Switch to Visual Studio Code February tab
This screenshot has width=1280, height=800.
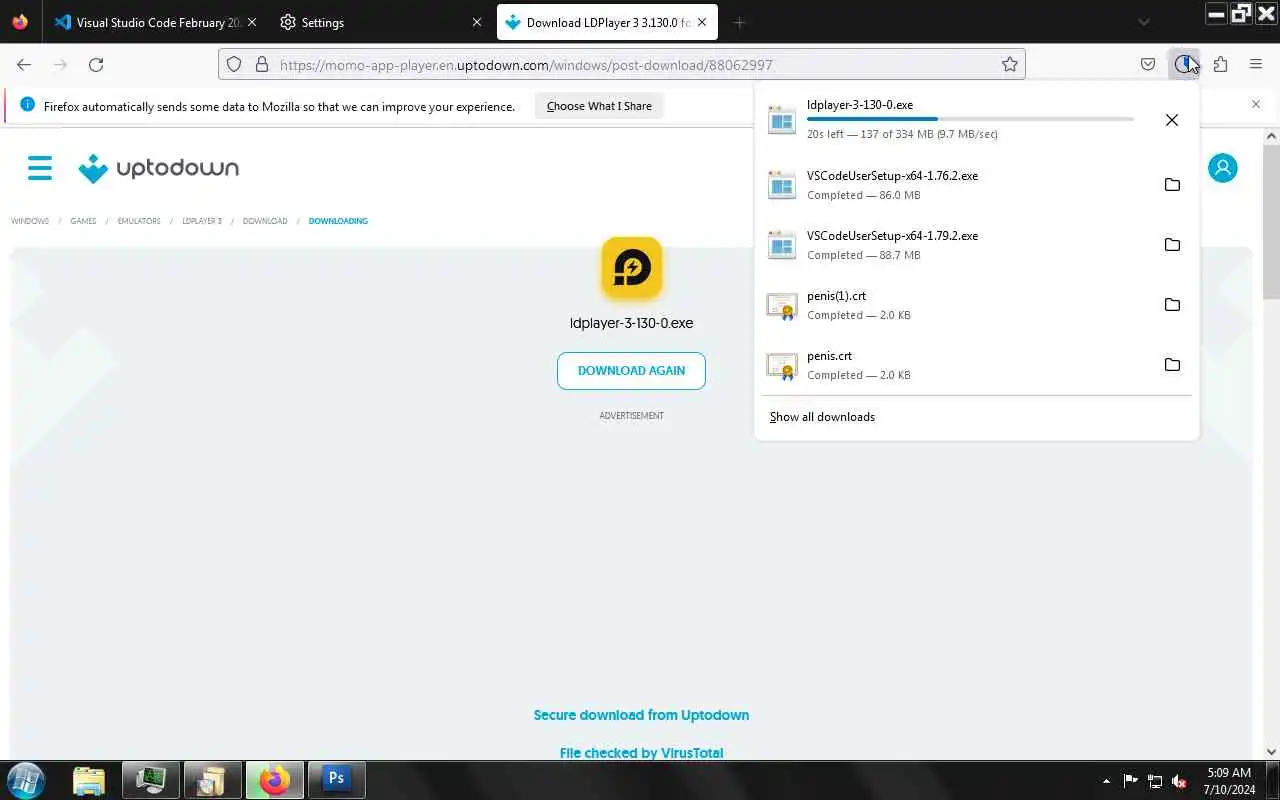(155, 22)
